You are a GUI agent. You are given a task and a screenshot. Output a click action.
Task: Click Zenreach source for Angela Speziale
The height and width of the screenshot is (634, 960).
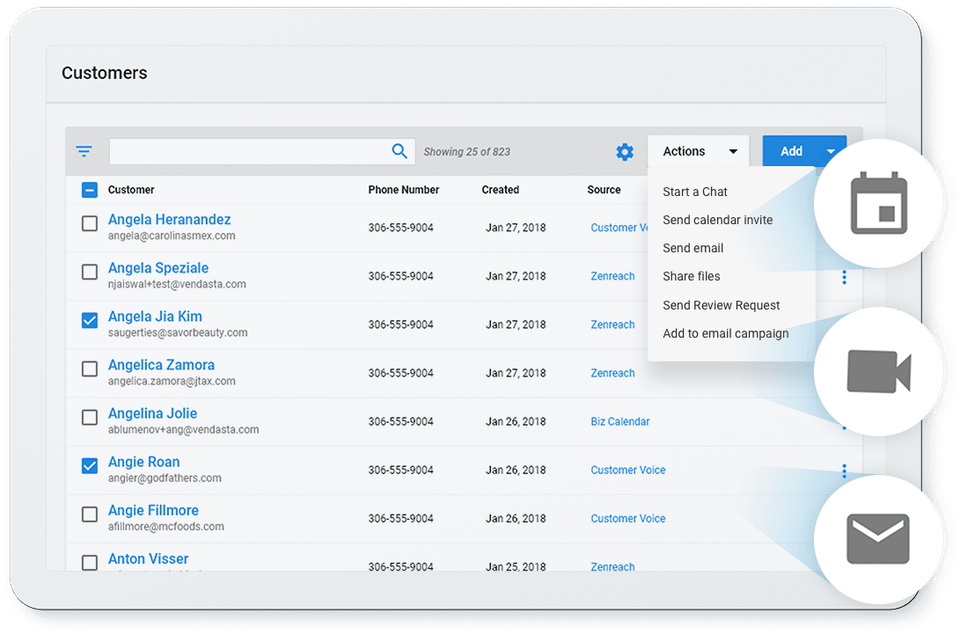tap(612, 276)
